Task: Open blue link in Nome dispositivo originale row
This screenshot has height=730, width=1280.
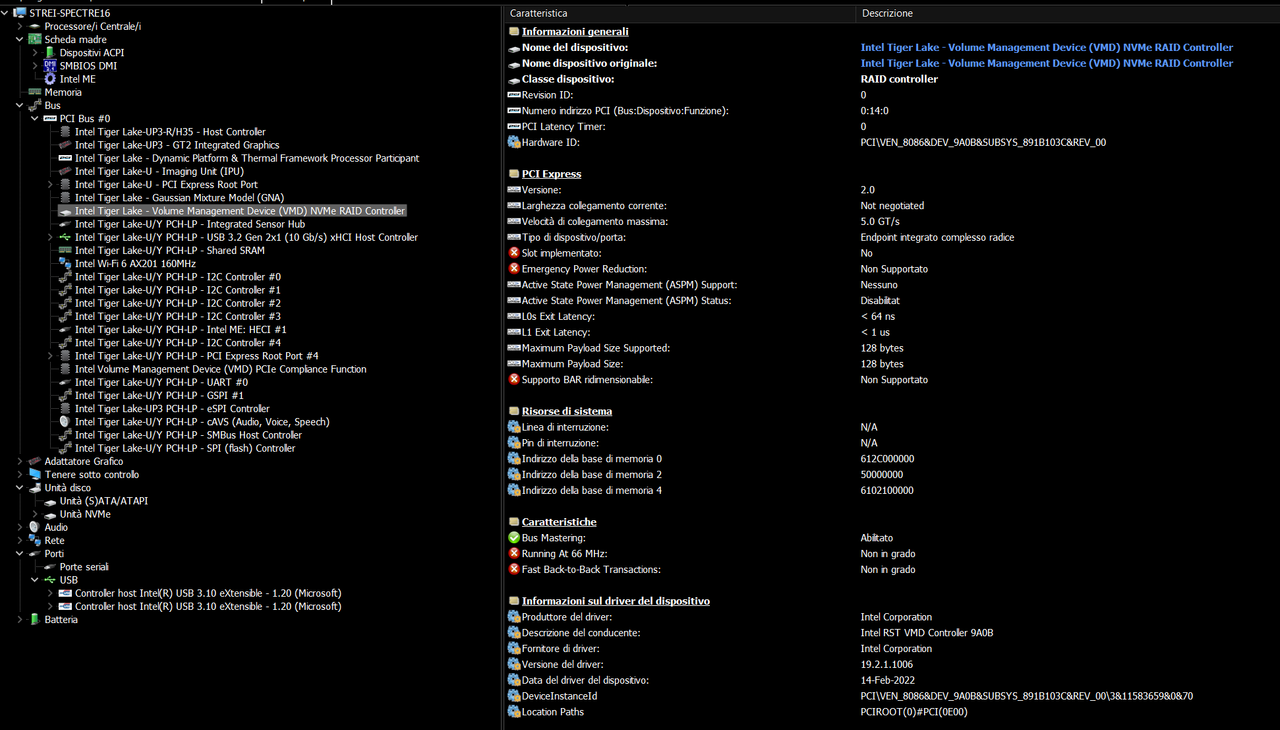Action: [1046, 63]
